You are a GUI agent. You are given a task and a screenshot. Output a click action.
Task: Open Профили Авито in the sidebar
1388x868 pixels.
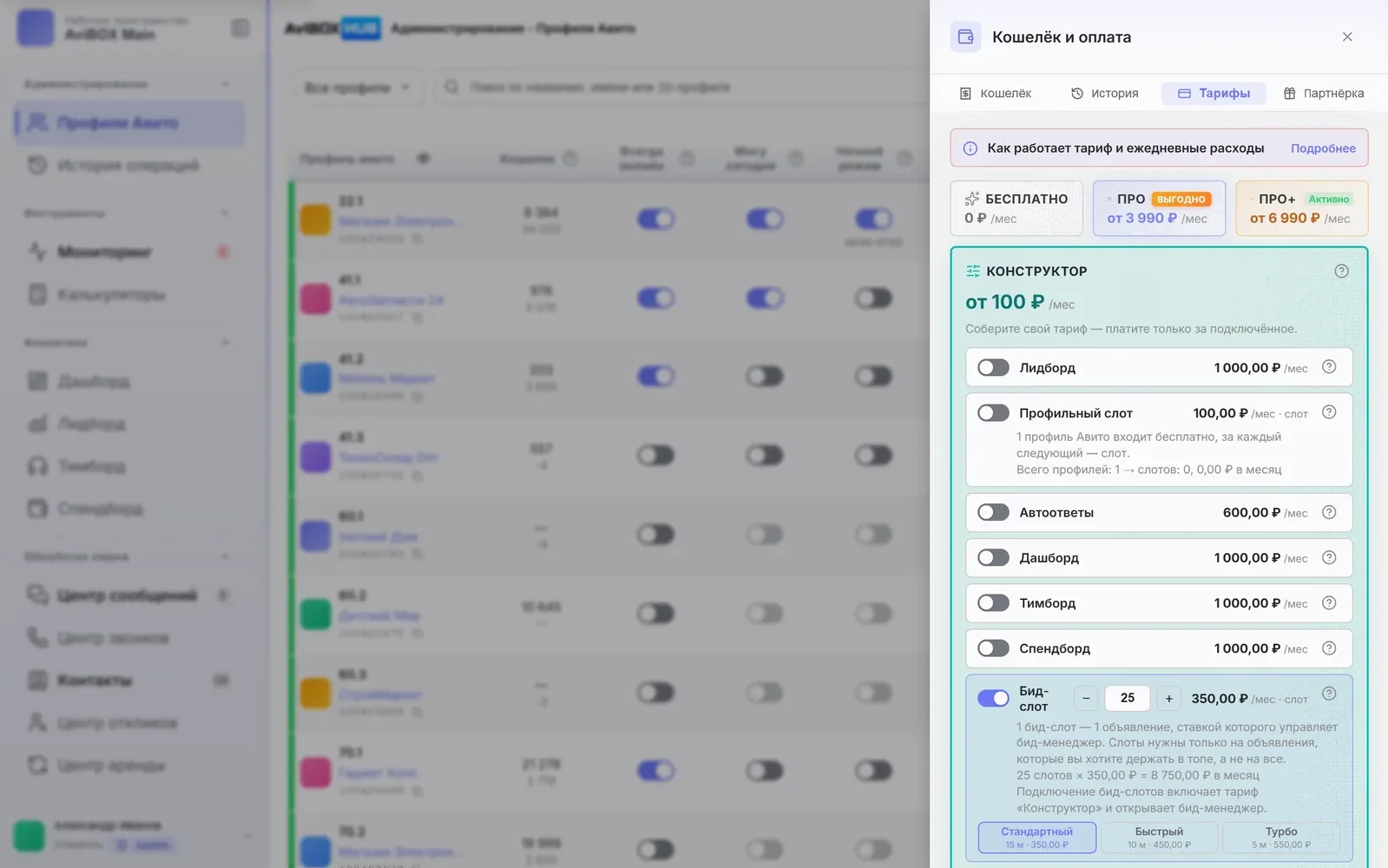pyautogui.click(x=129, y=122)
